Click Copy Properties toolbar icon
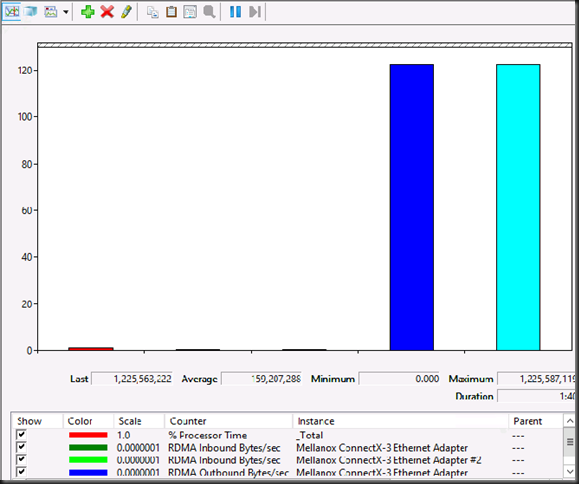The width and height of the screenshot is (579, 484). pyautogui.click(x=153, y=12)
